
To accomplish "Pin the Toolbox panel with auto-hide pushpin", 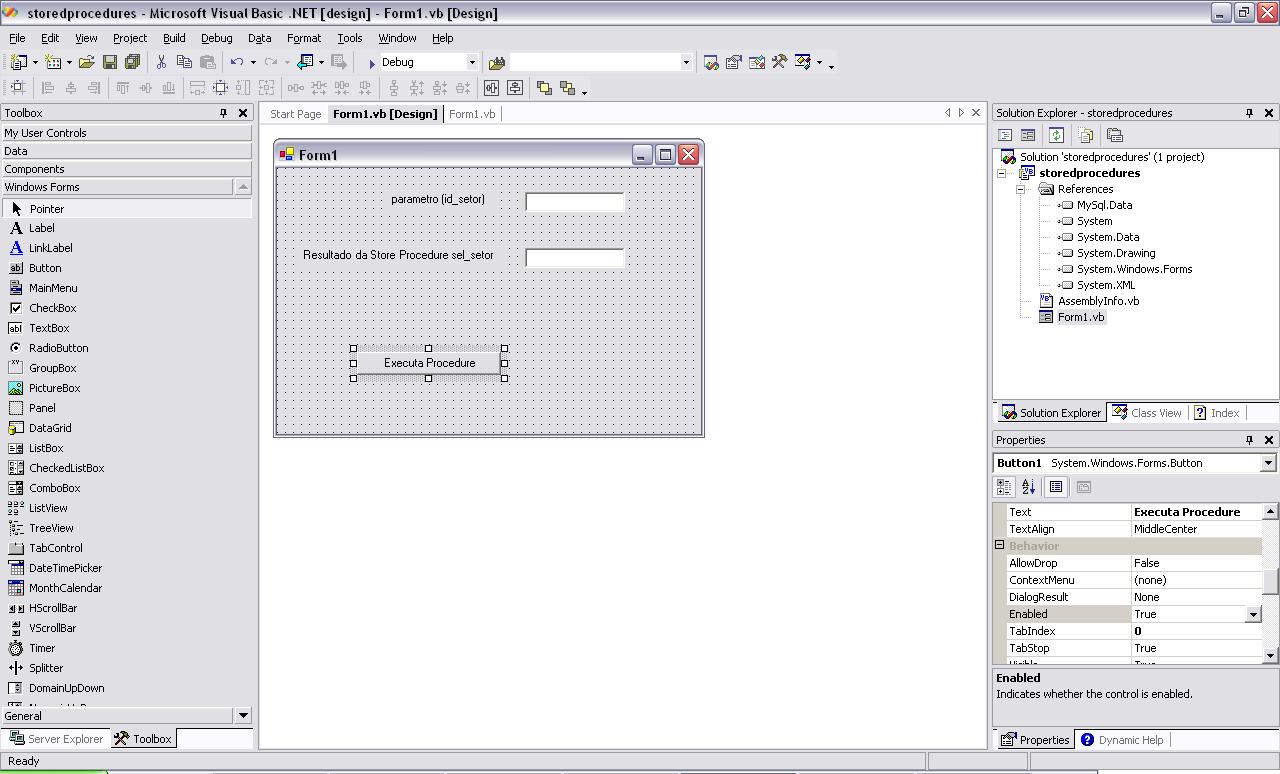I will [223, 113].
